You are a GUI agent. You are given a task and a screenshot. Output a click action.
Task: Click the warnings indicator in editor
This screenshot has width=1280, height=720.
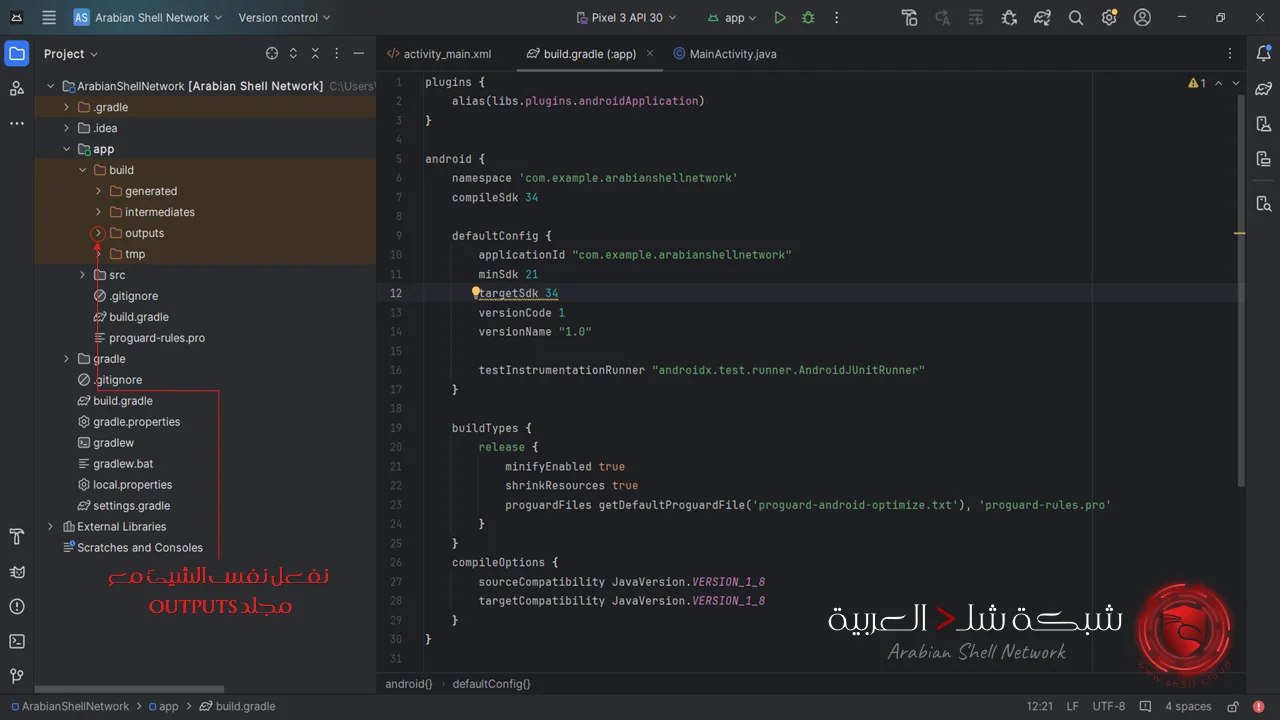[x=1197, y=83]
